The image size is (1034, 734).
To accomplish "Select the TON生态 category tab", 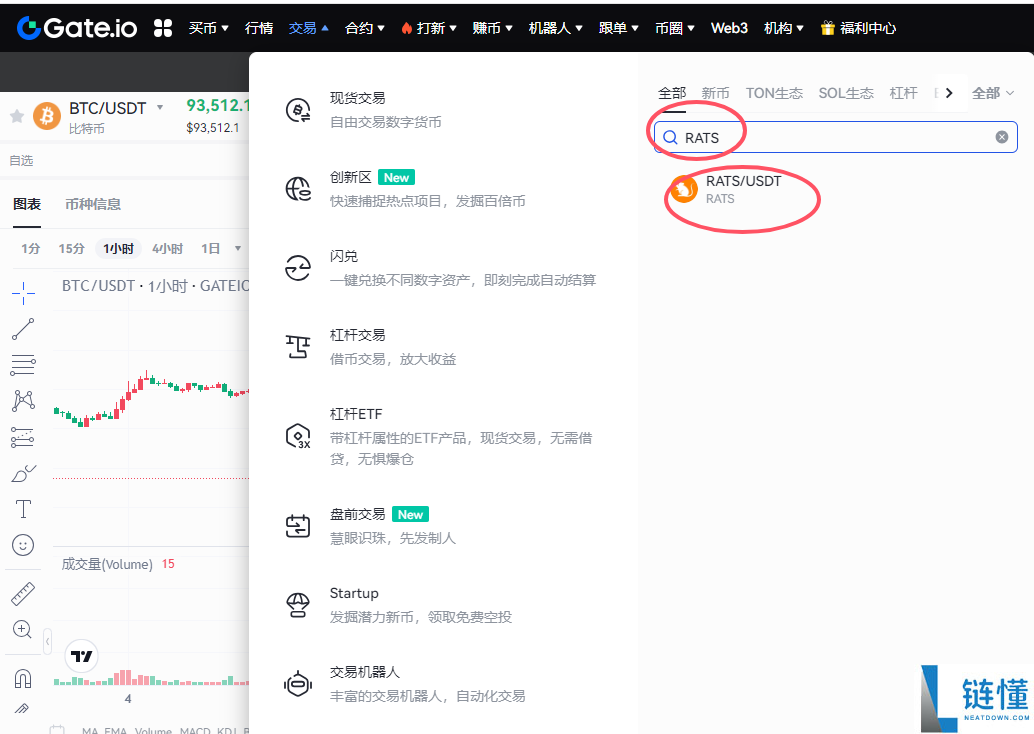I will point(774,93).
